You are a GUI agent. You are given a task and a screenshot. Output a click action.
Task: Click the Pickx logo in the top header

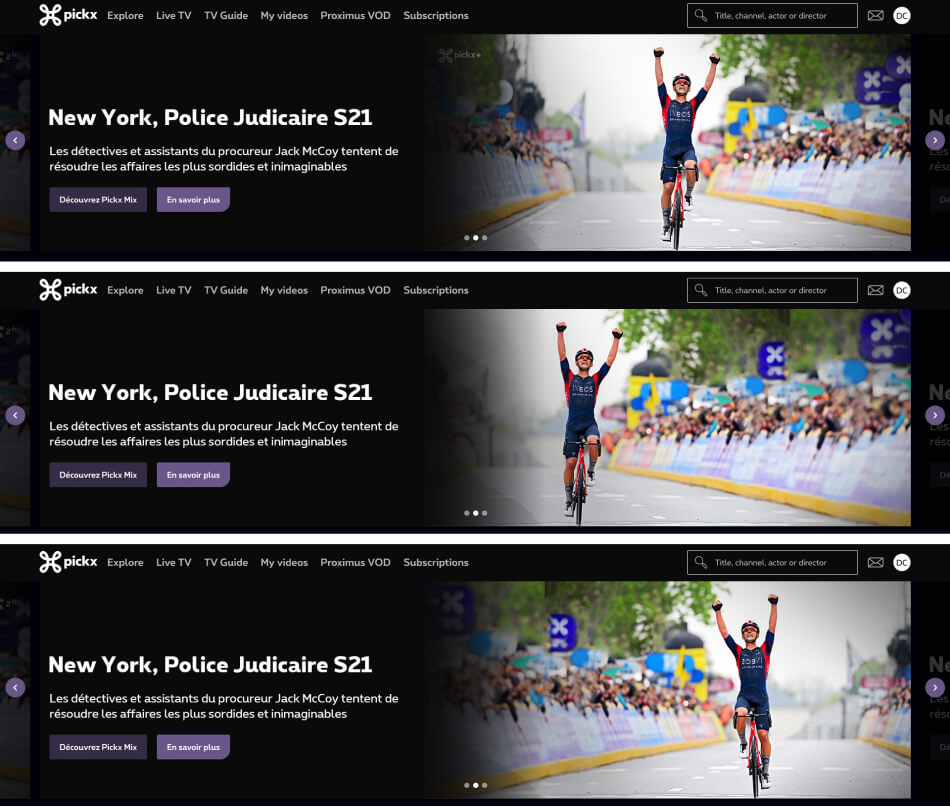pyautogui.click(x=68, y=15)
